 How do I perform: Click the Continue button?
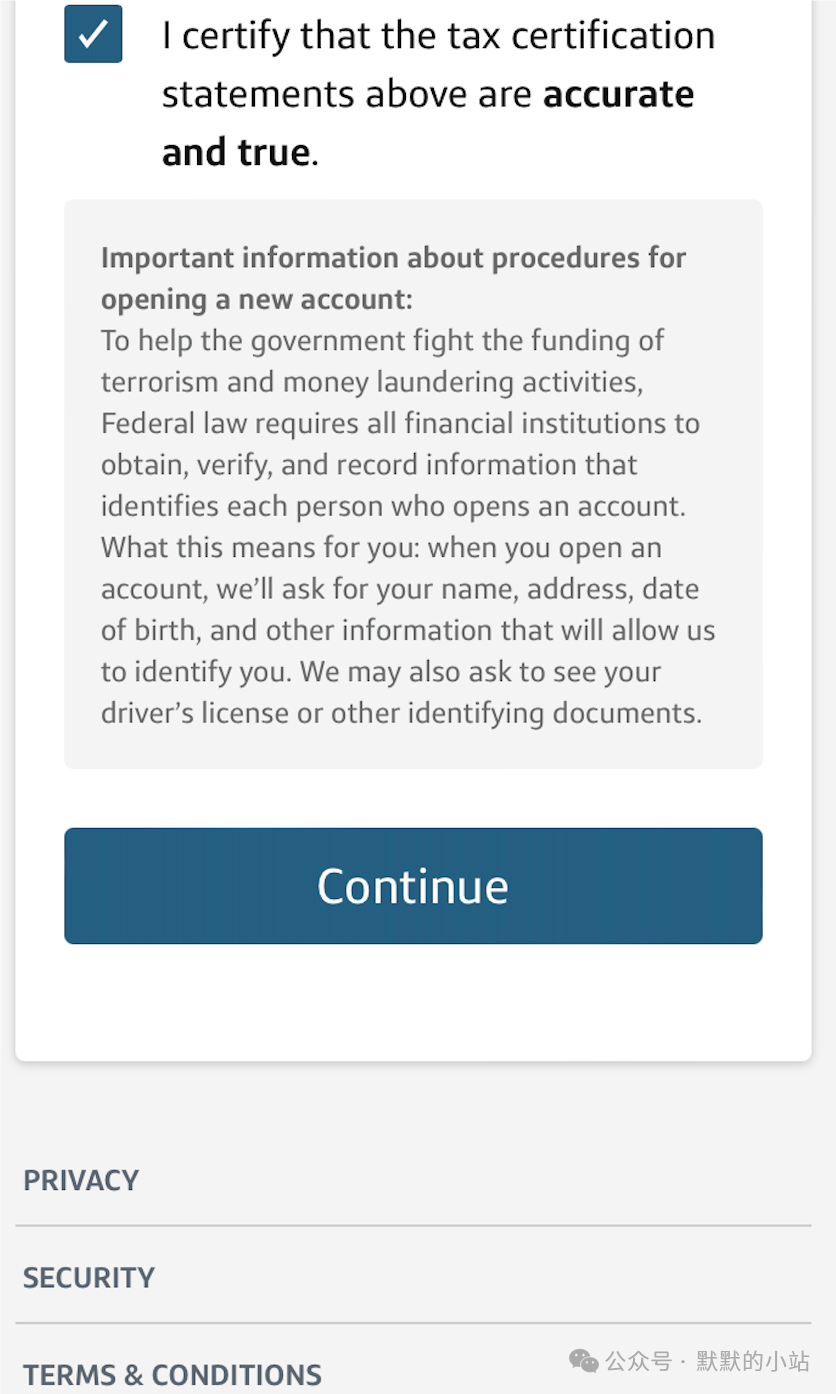tap(413, 886)
